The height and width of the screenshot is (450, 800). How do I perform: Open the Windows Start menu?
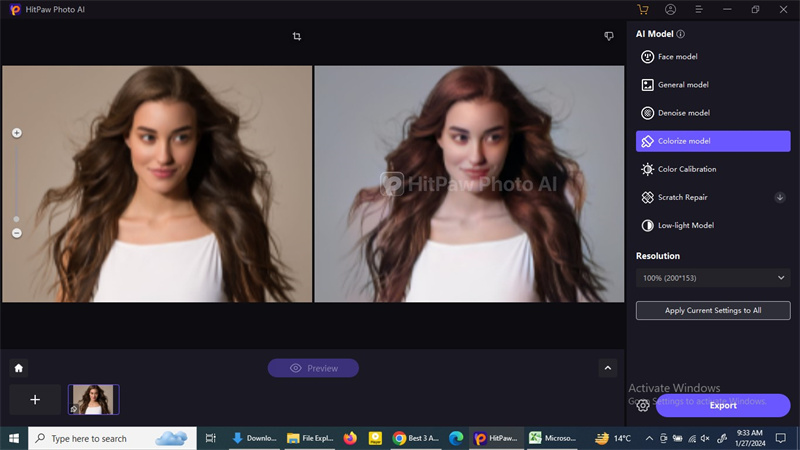14,438
